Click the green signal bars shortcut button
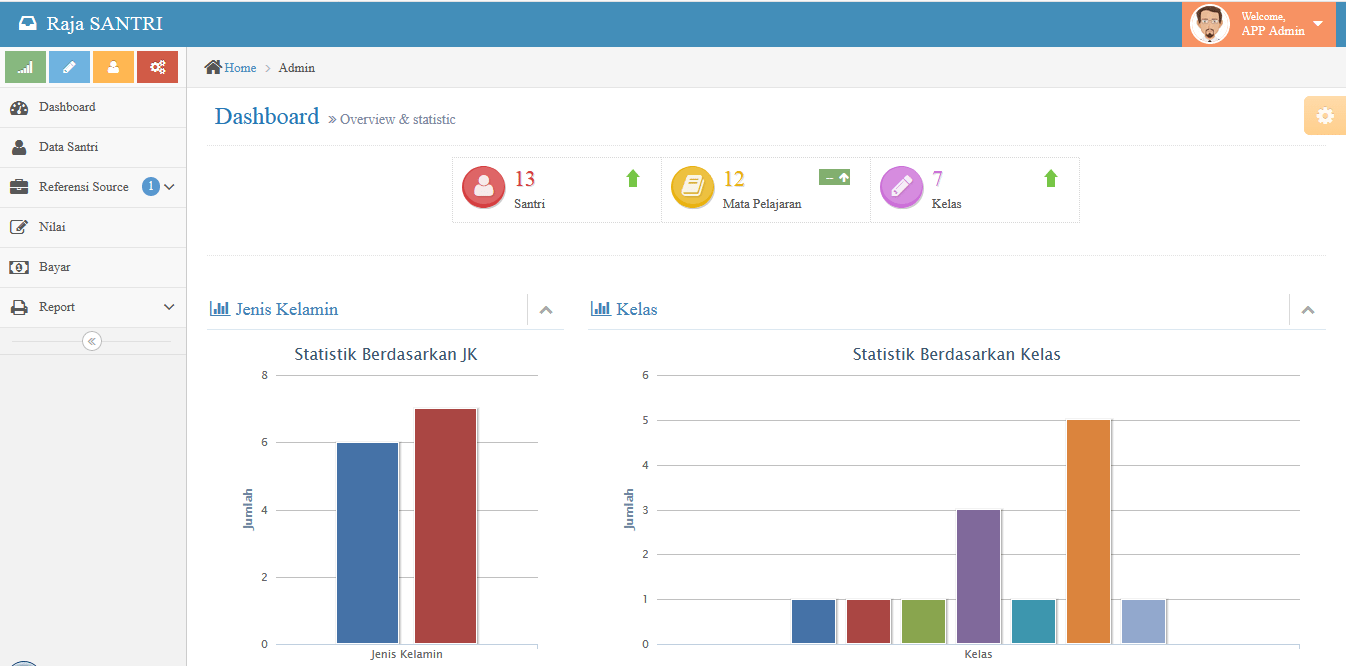 (25, 67)
